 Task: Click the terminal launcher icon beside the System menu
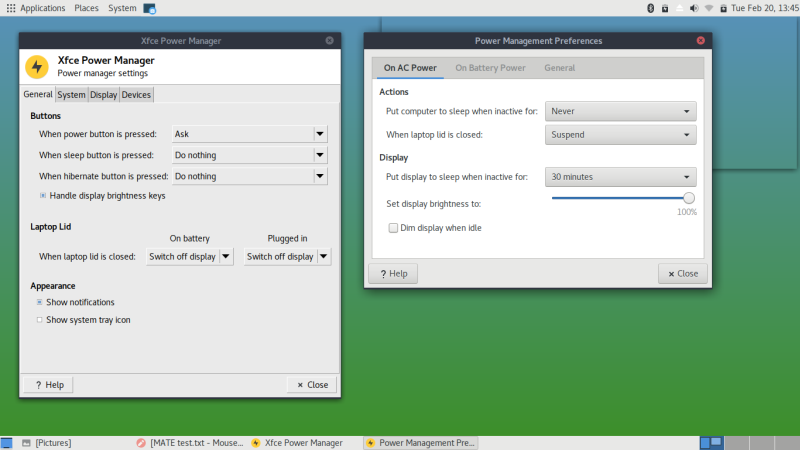(150, 8)
